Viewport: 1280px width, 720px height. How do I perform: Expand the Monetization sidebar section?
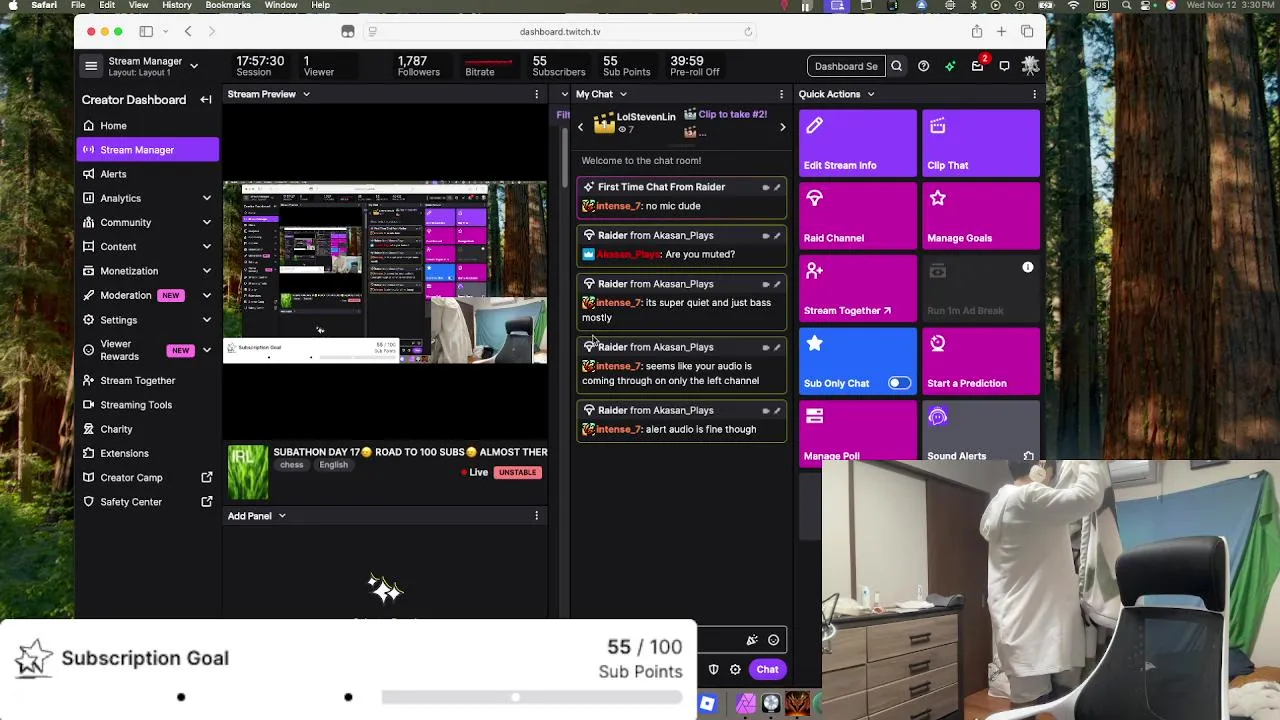[x=206, y=271]
